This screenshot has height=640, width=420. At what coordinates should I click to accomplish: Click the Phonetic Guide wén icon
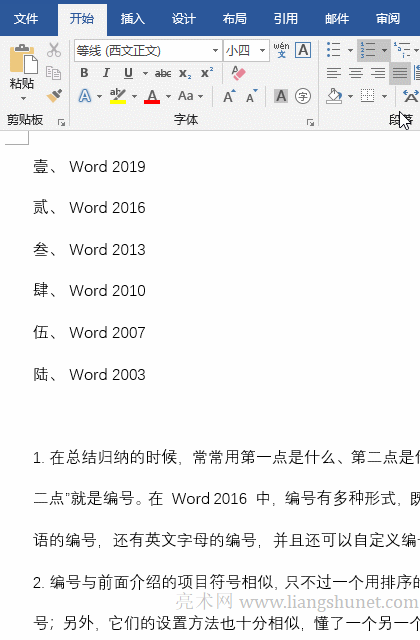tap(281, 50)
